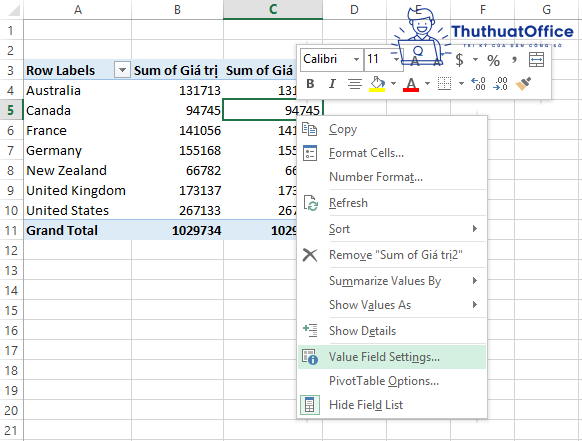Open font size 11 dropdown
The width and height of the screenshot is (582, 441).
point(396,59)
